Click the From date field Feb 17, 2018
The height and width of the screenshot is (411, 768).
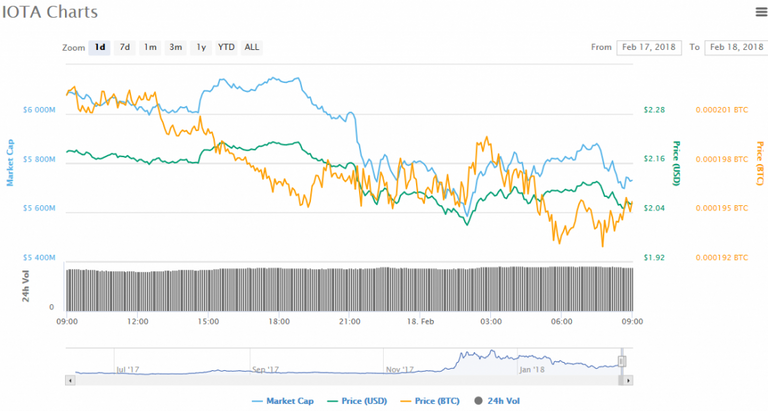click(648, 48)
